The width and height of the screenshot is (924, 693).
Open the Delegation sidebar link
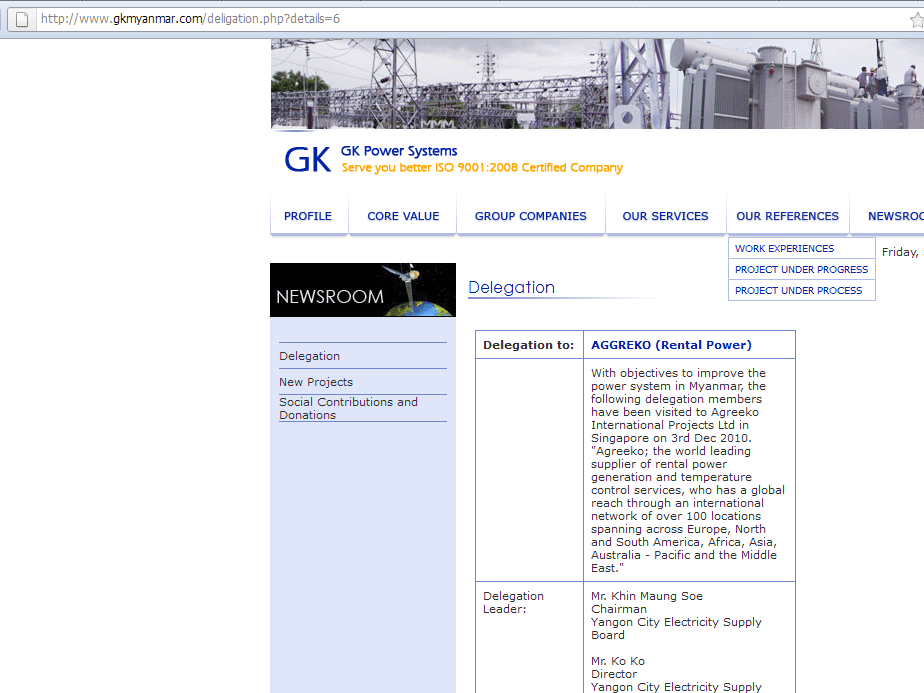click(309, 356)
